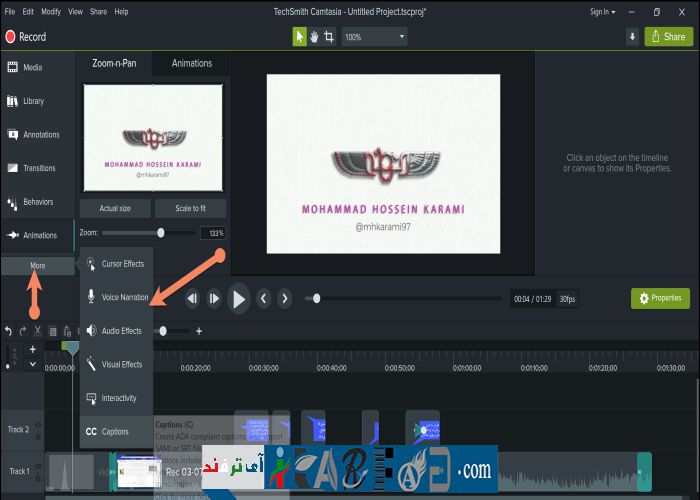Toggle visibility of Track 2
The width and height of the screenshot is (700, 500).
click(38, 425)
